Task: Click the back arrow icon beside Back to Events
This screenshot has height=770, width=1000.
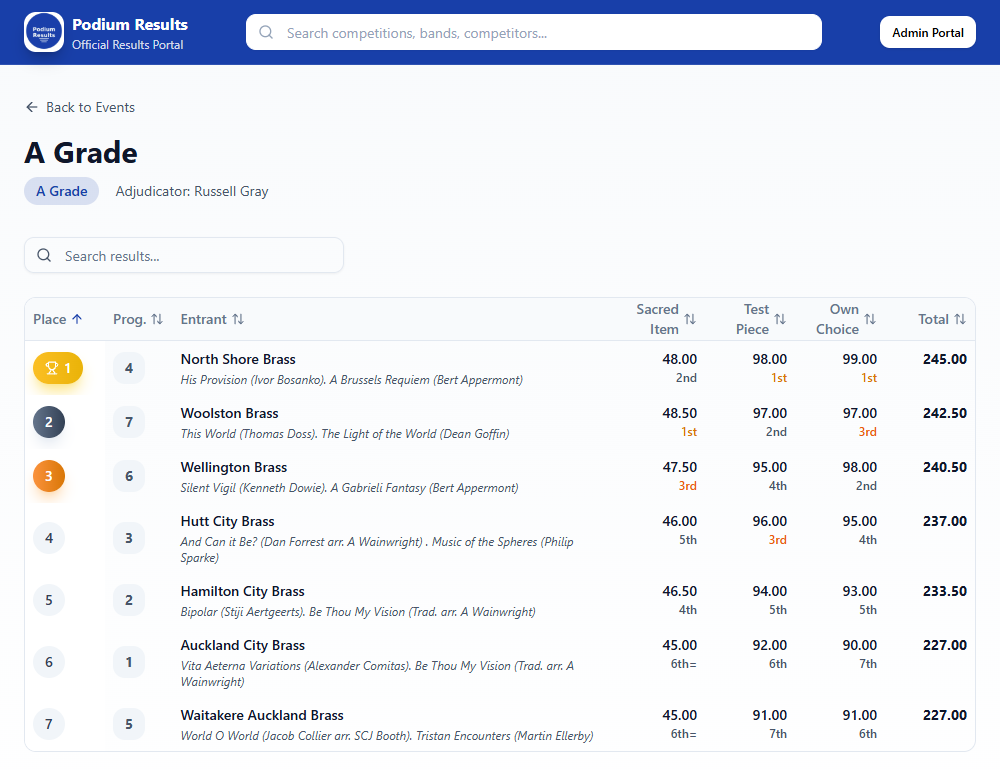Action: click(32, 107)
